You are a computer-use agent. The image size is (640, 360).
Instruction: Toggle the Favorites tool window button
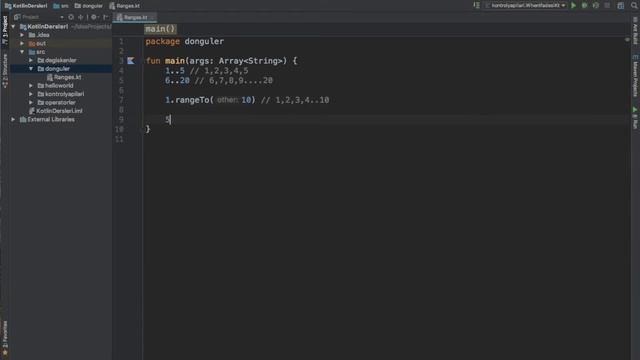coord(5,338)
